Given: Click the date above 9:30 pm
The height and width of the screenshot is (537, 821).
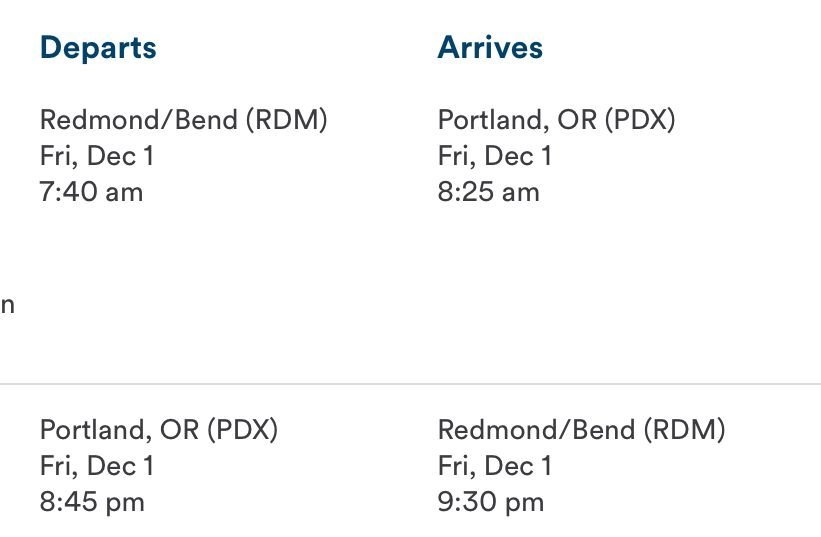Looking at the screenshot, I should (494, 466).
